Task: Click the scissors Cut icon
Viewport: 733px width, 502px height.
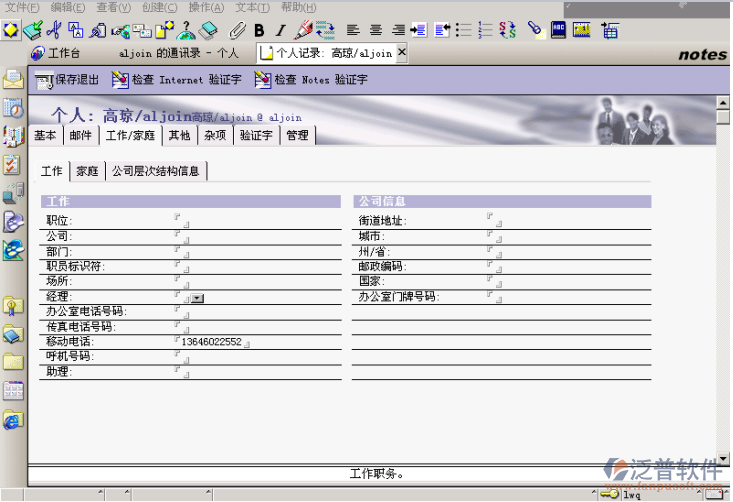Action: (x=55, y=30)
